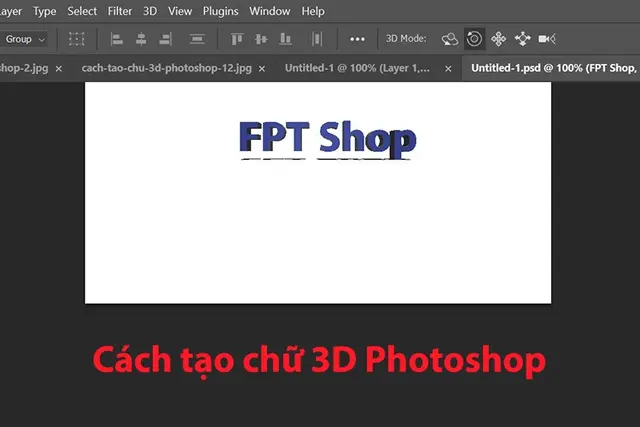The image size is (640, 427).
Task: Close cach-tao-chu-3d-photoshop-12.jpg tab
Action: pyautogui.click(x=262, y=69)
